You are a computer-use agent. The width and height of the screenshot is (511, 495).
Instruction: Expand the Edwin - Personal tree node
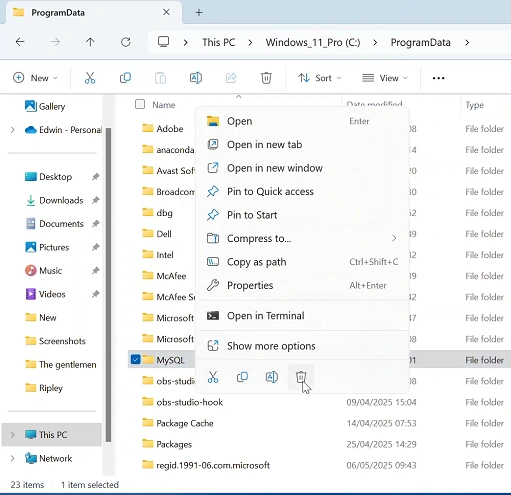click(x=12, y=130)
